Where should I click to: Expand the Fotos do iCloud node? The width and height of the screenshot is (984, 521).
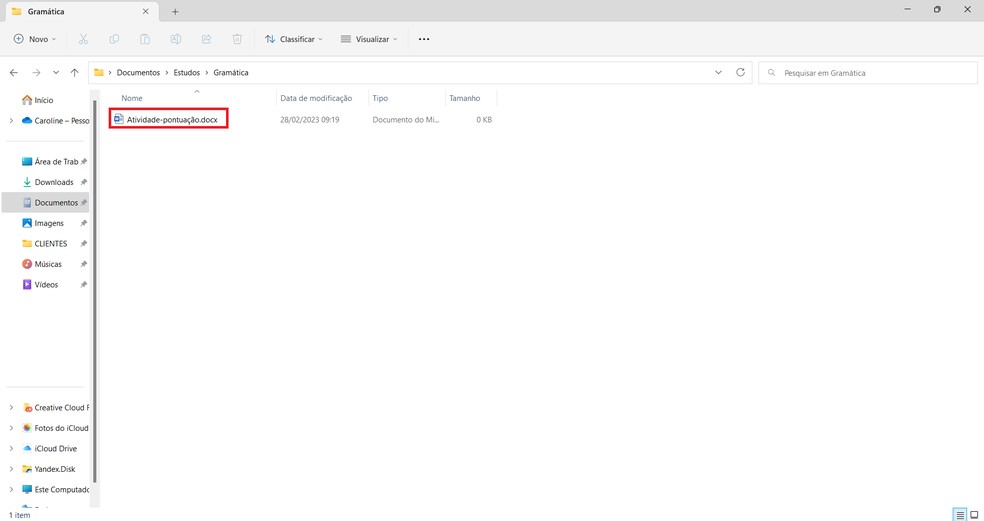click(x=11, y=428)
